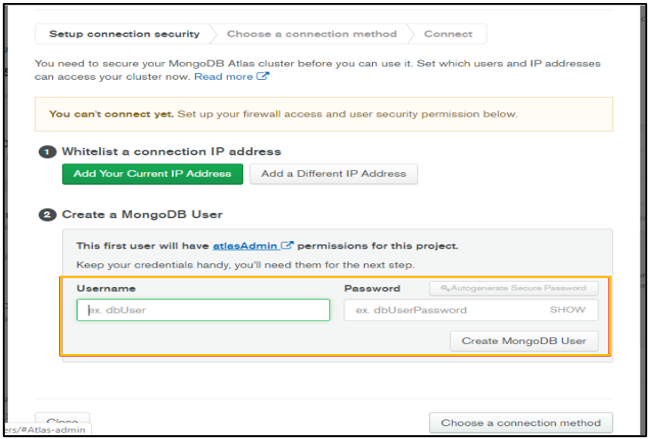Open the Read more link
Viewport: 651px width, 439px height.
[224, 77]
